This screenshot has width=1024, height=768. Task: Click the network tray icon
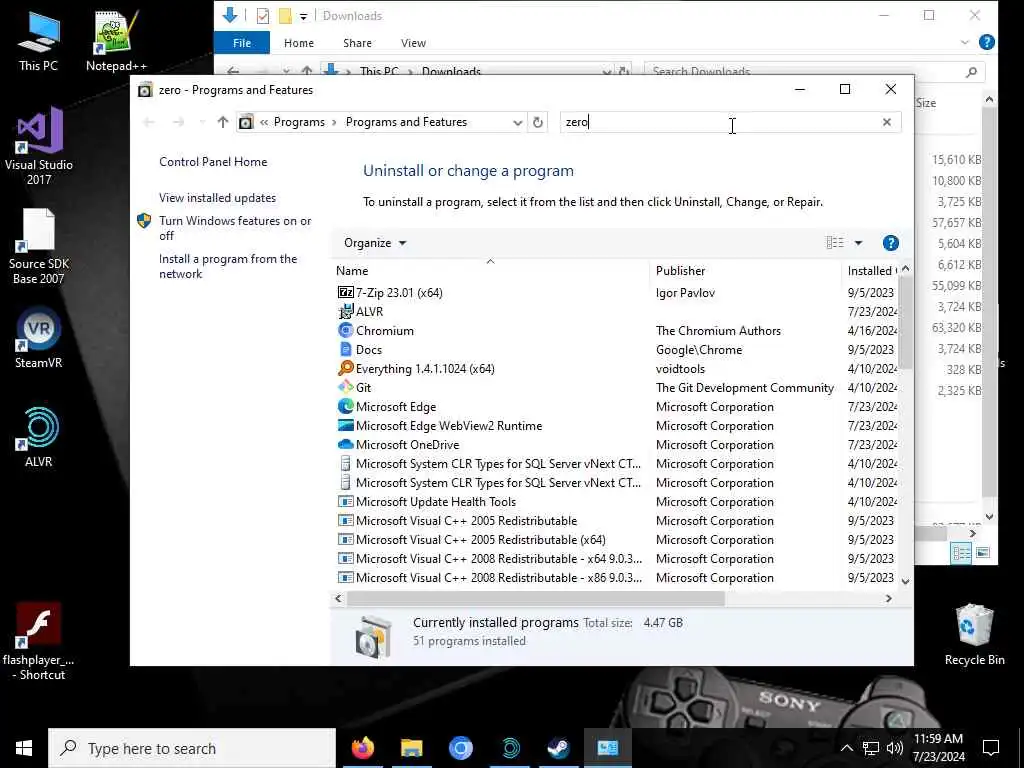click(871, 748)
